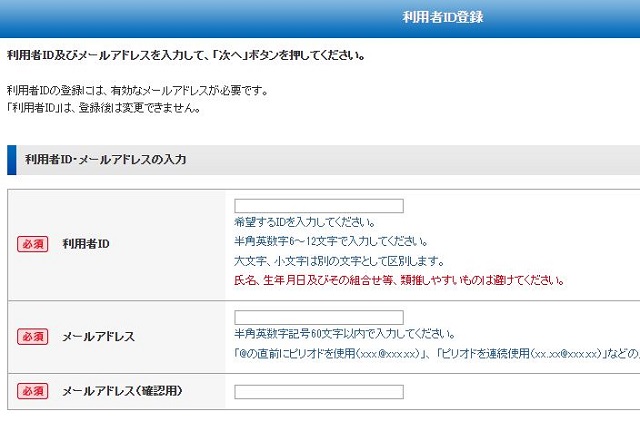Click the 利用者ID row label
Screen dimensions: 640x431
86,243
